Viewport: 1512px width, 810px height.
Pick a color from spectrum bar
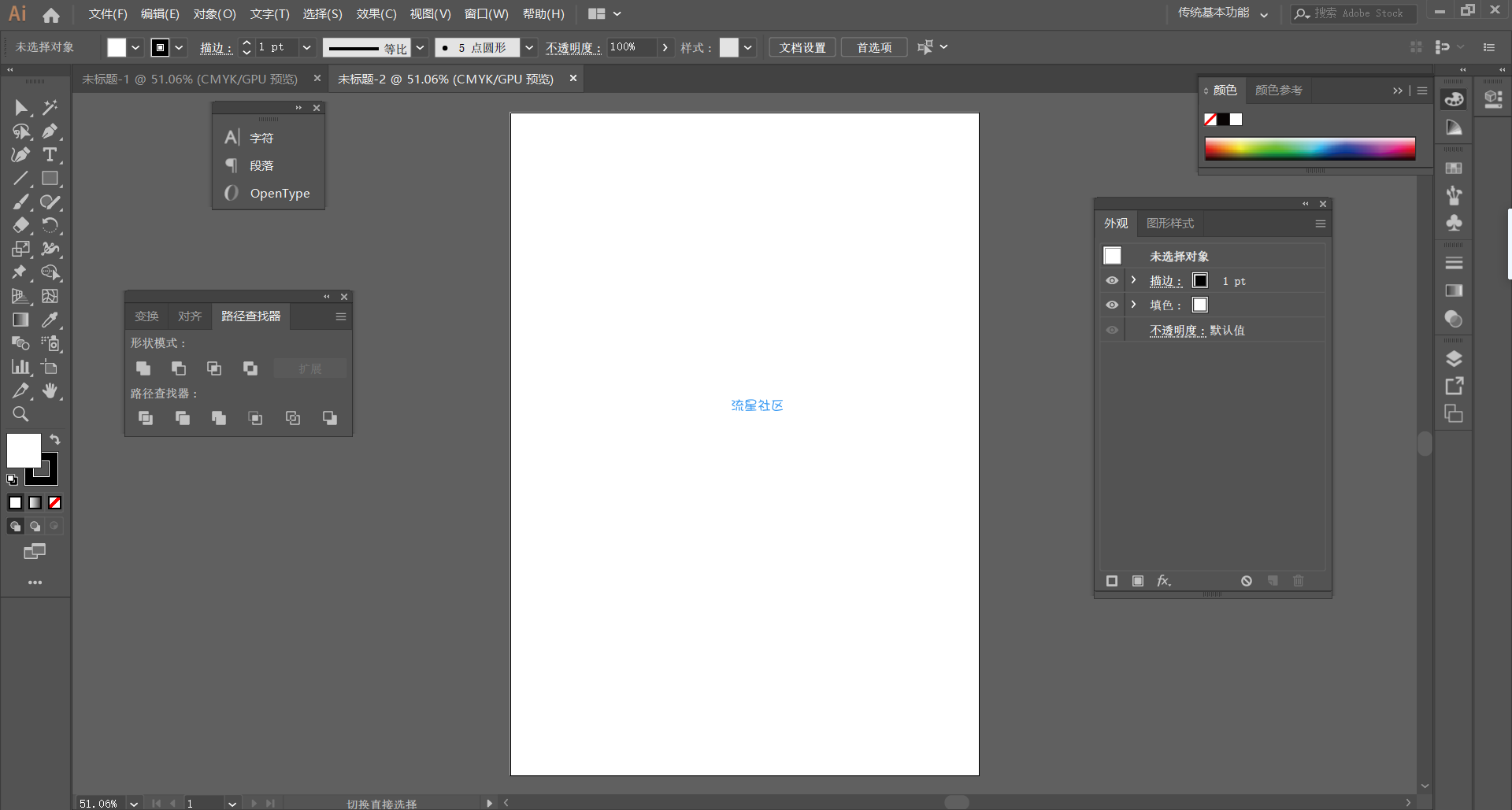1310,149
